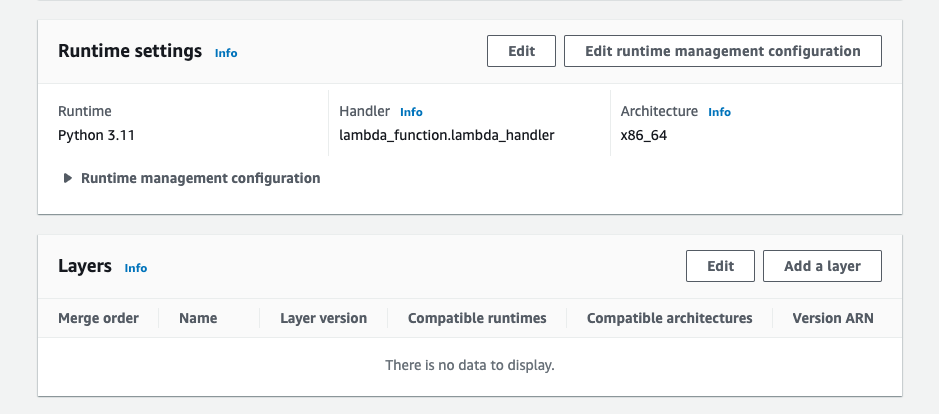Expand Runtime management configuration disclosure triangle
939x414 pixels.
coord(68,178)
